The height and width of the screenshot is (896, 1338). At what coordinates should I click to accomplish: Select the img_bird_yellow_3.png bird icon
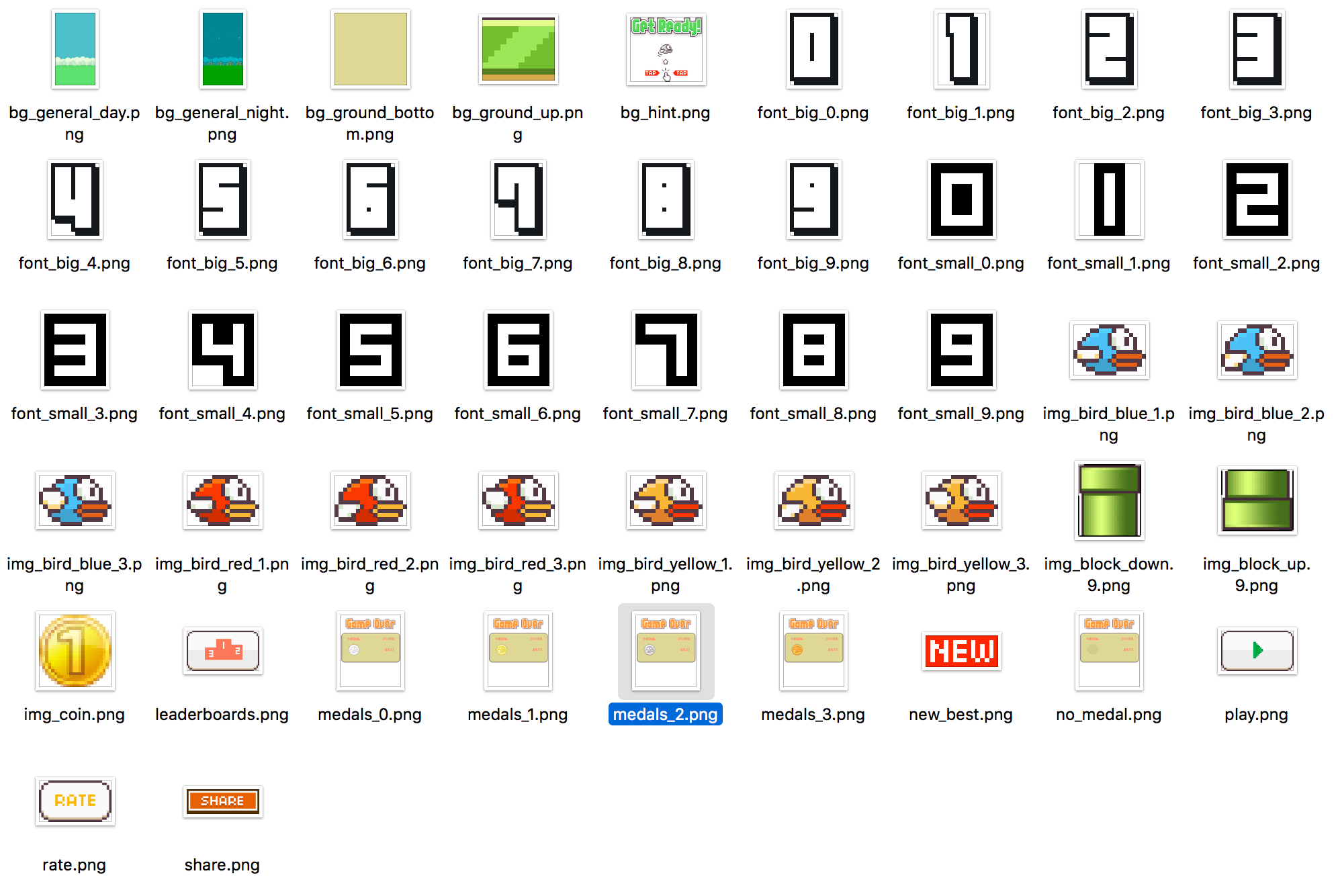[961, 500]
